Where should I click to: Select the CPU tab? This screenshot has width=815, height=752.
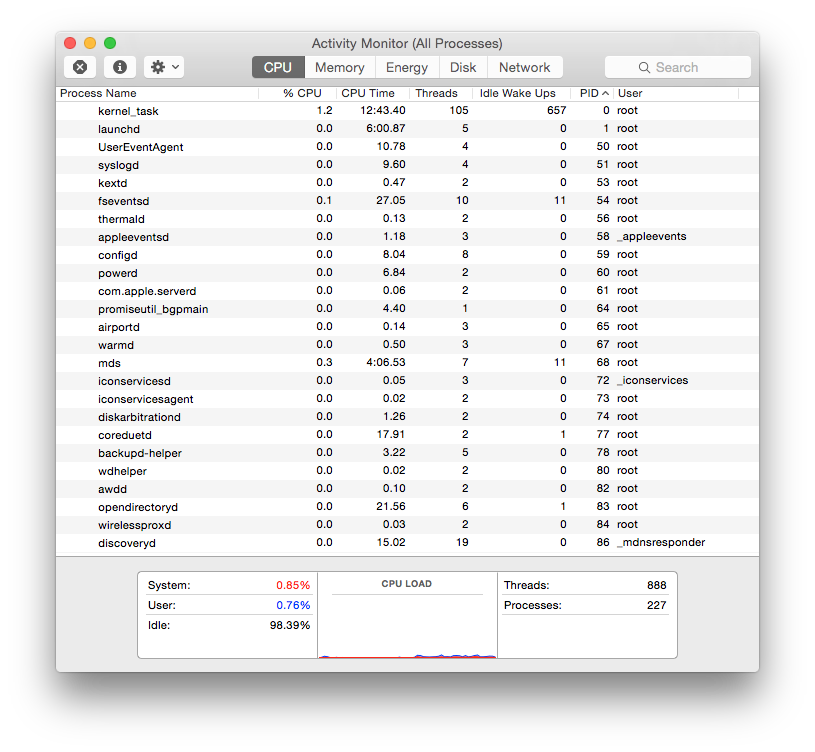(277, 67)
